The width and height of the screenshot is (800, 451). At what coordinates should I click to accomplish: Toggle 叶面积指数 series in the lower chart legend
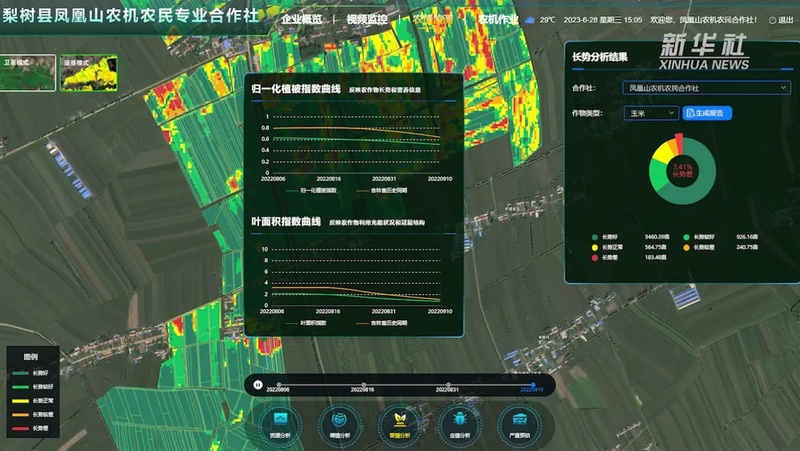click(x=306, y=323)
